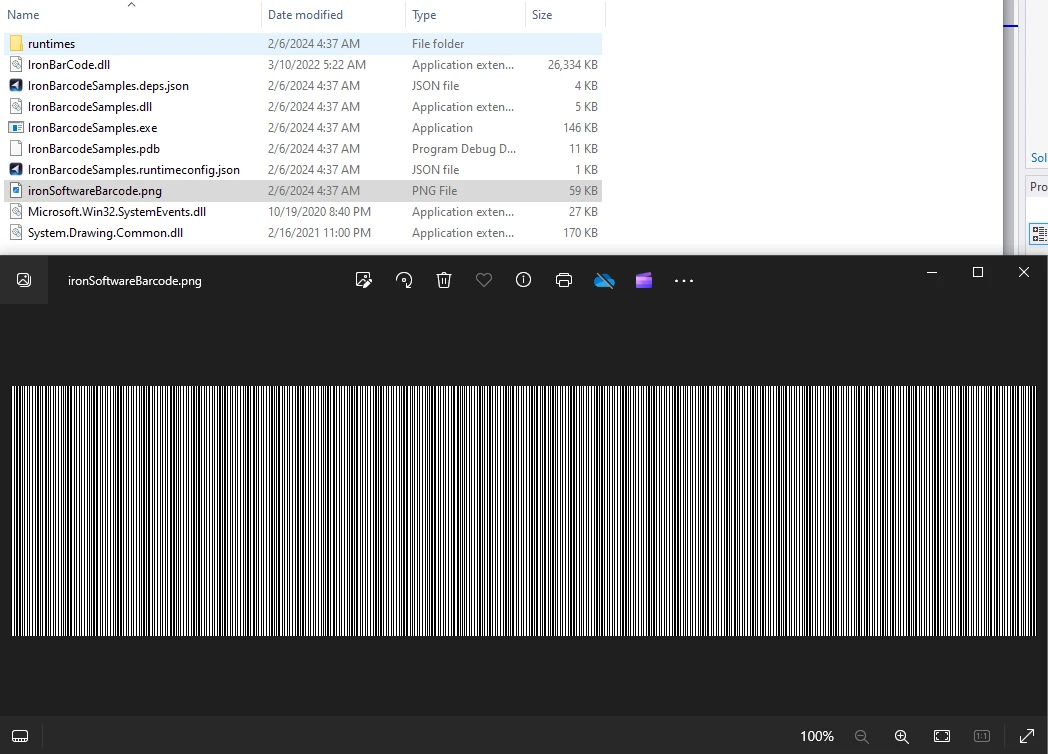
Task: Print the barcode image
Action: point(564,281)
